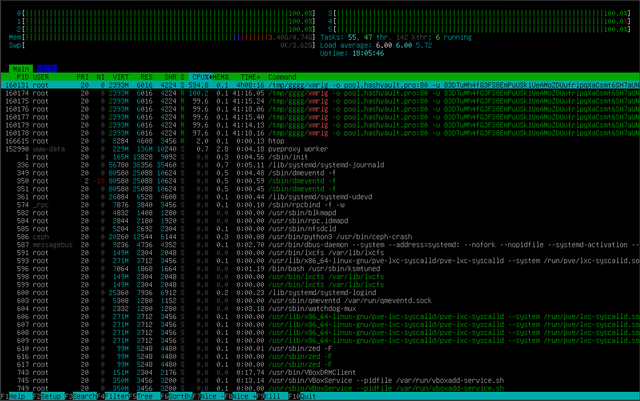Sort by the TIME+ column header
640x401 pixels.
(250, 77)
